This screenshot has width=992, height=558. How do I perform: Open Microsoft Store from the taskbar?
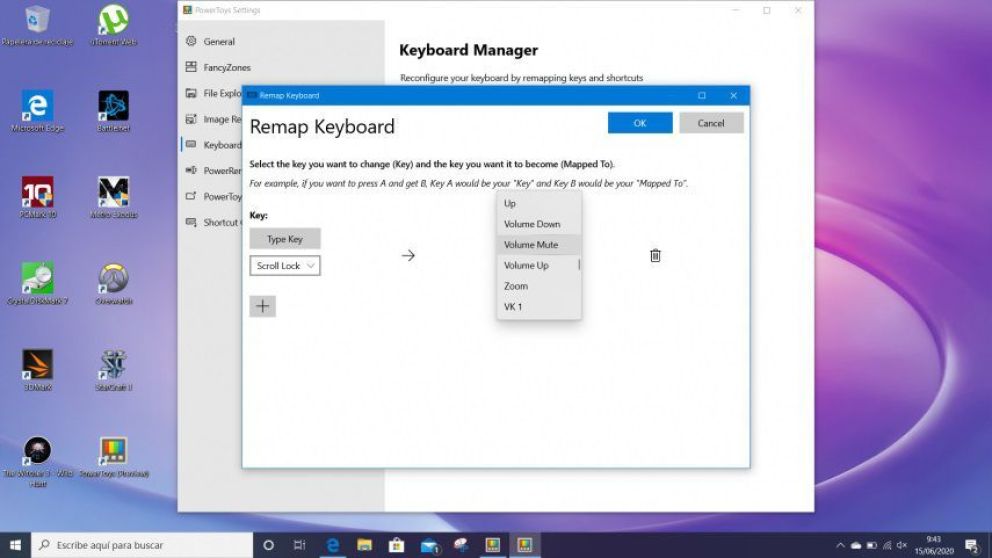click(x=397, y=545)
